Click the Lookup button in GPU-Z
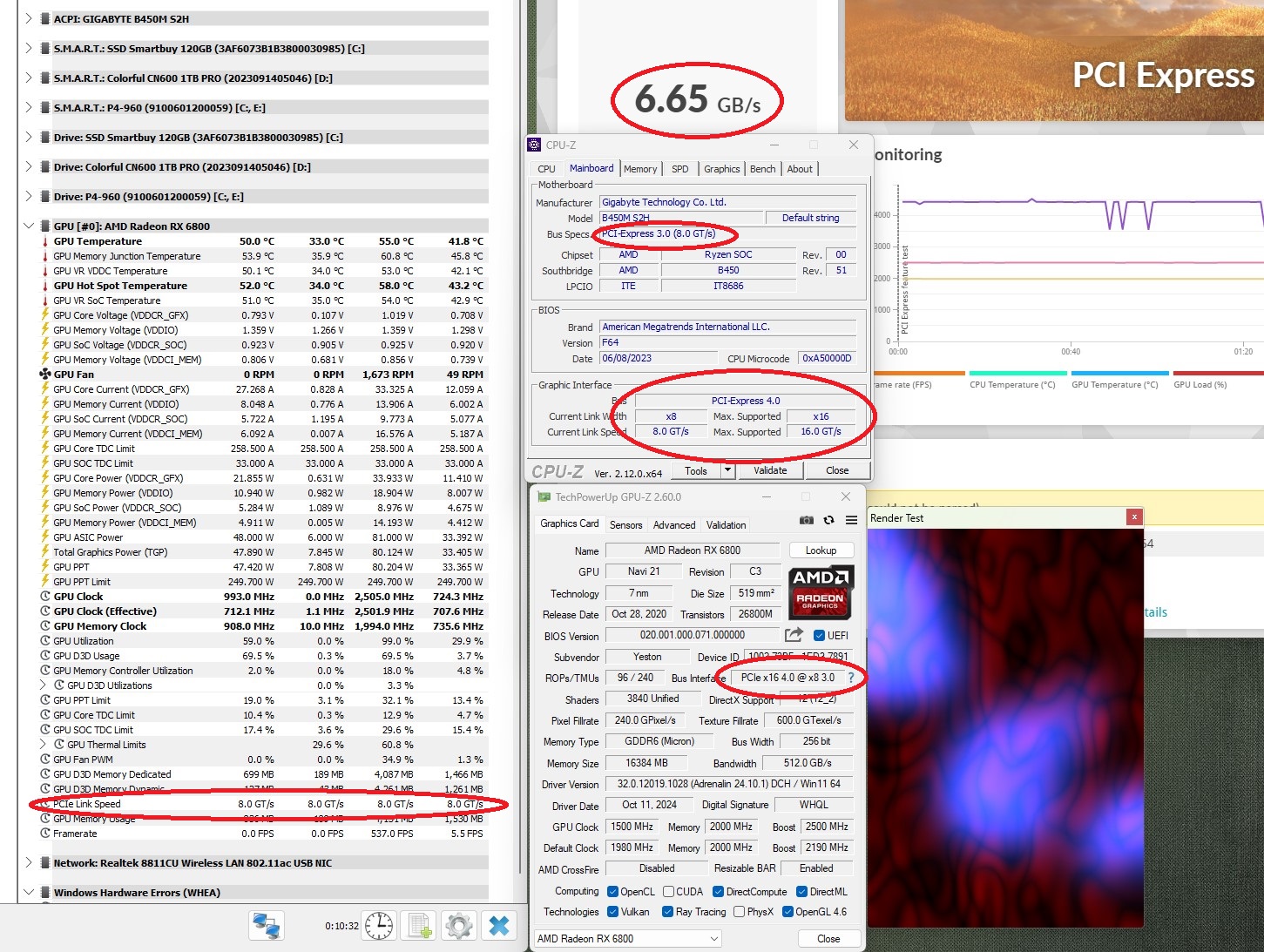Screen dimensions: 1264x952 click(x=821, y=550)
